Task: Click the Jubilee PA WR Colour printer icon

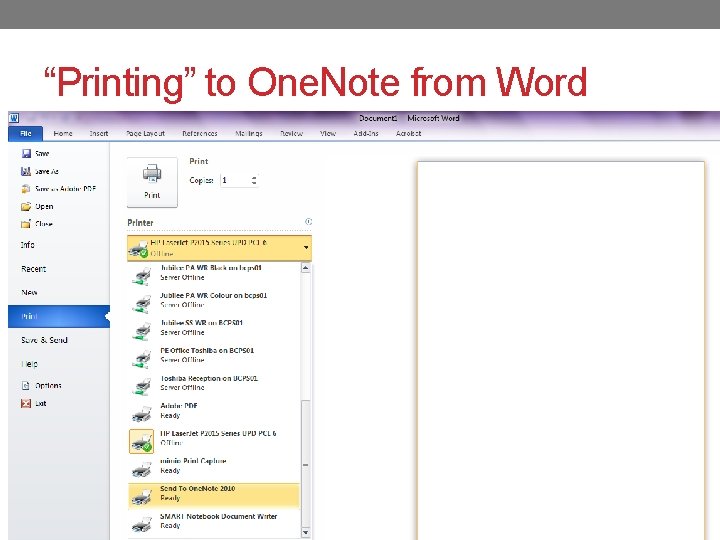Action: point(141,304)
